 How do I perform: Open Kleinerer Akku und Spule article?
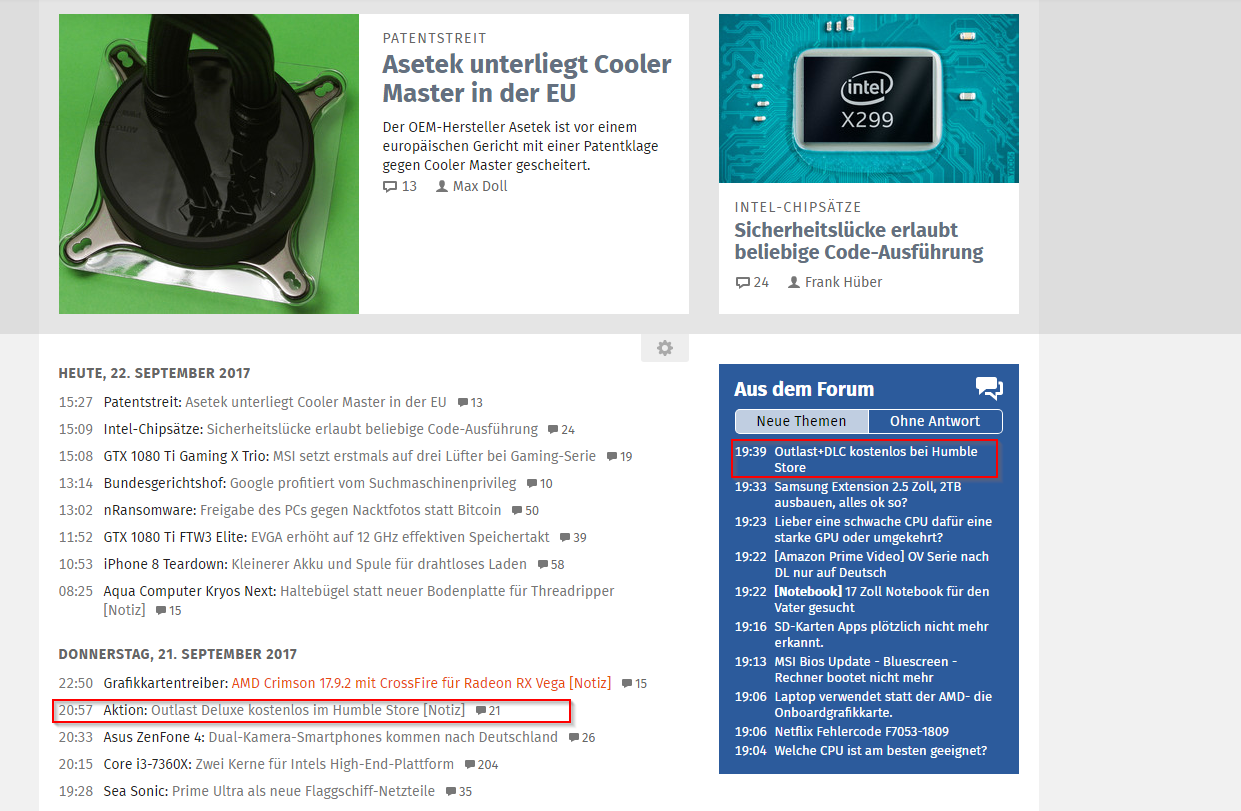tap(379, 564)
